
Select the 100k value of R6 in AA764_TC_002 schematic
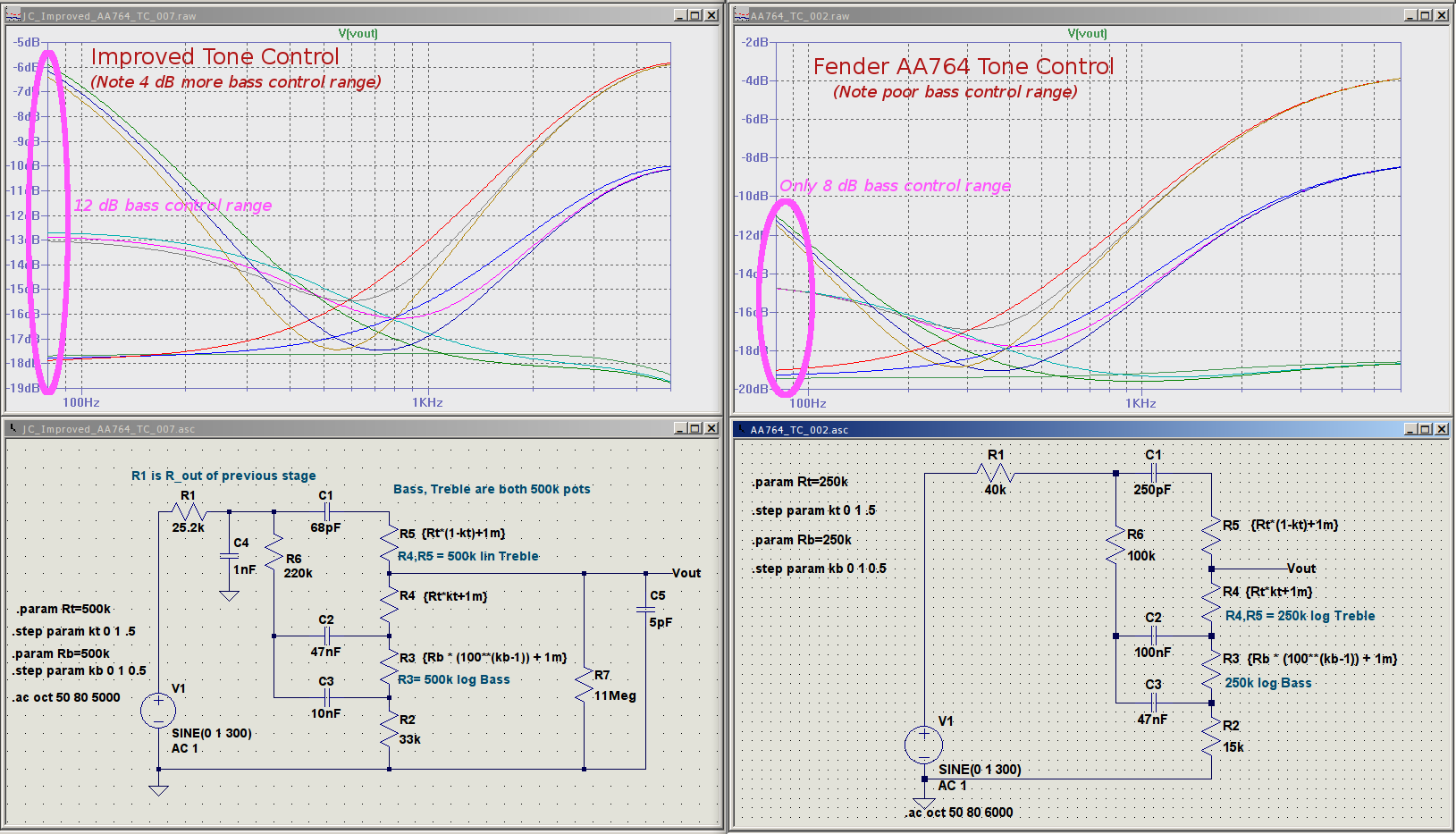click(x=1141, y=556)
